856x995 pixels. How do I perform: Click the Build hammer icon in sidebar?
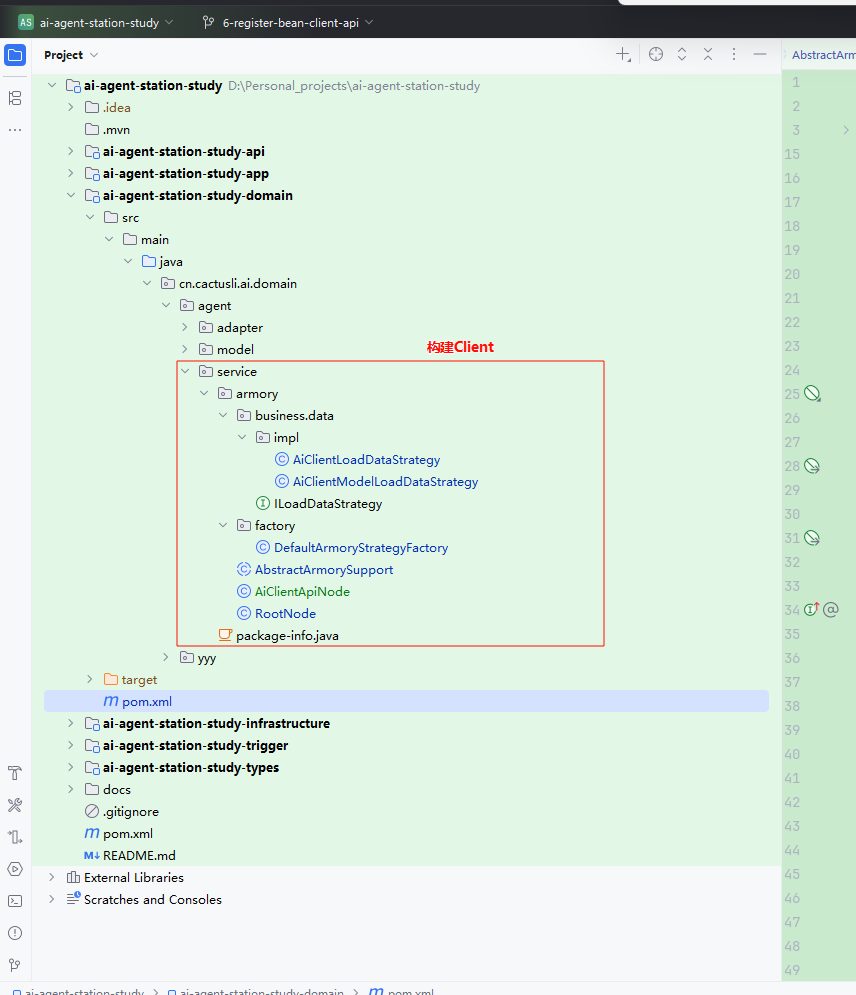(x=15, y=773)
